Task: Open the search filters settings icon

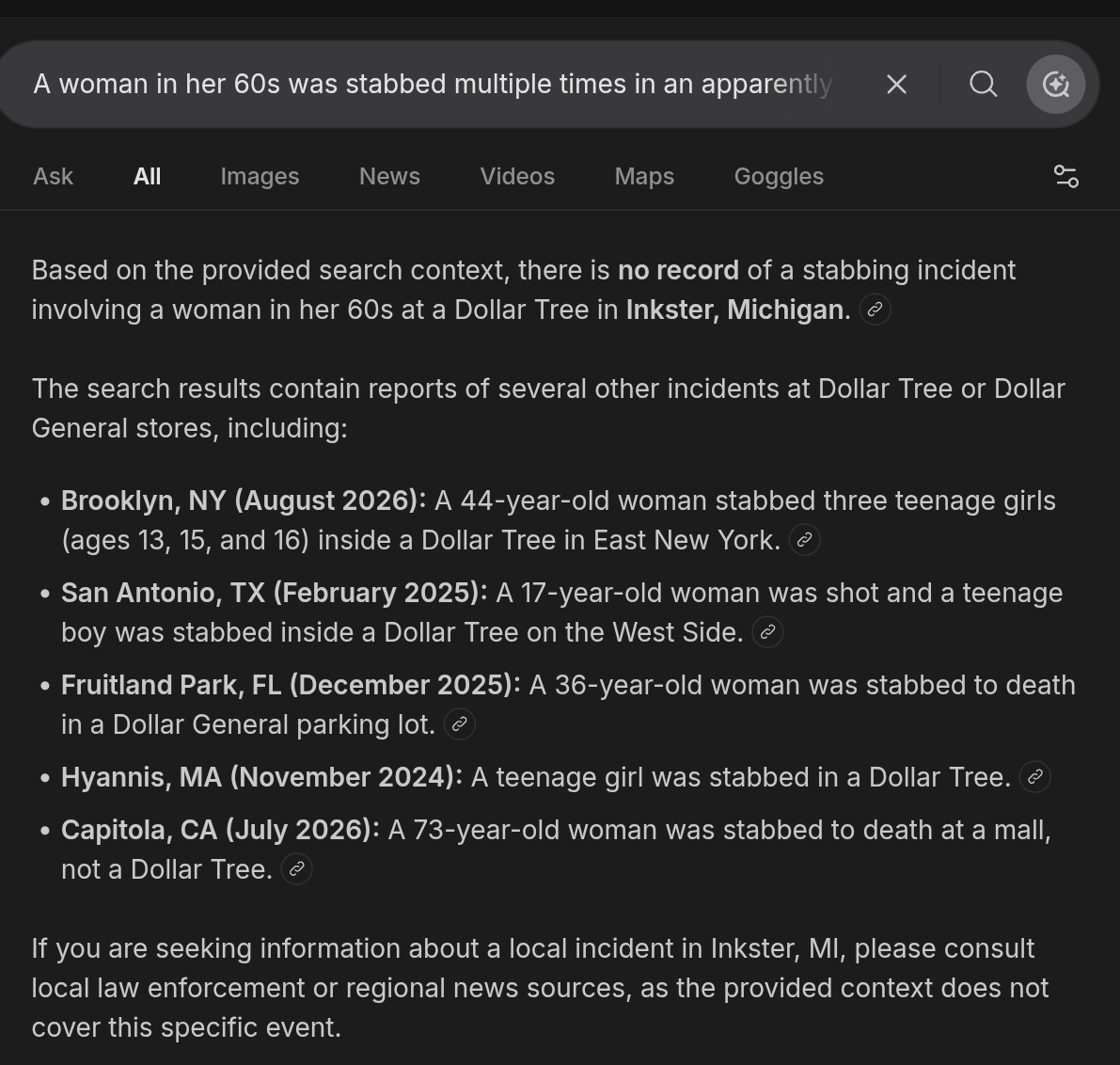Action: click(1066, 177)
